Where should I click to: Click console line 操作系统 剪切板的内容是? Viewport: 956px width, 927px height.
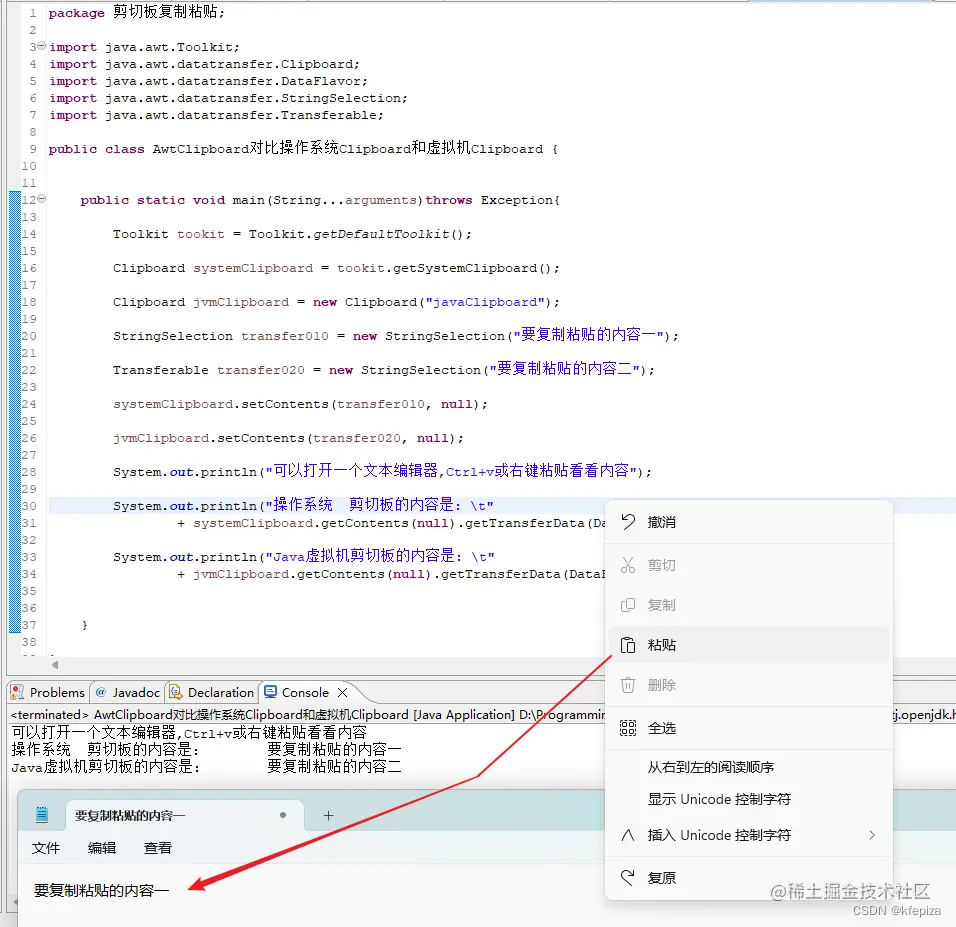pyautogui.click(x=105, y=749)
